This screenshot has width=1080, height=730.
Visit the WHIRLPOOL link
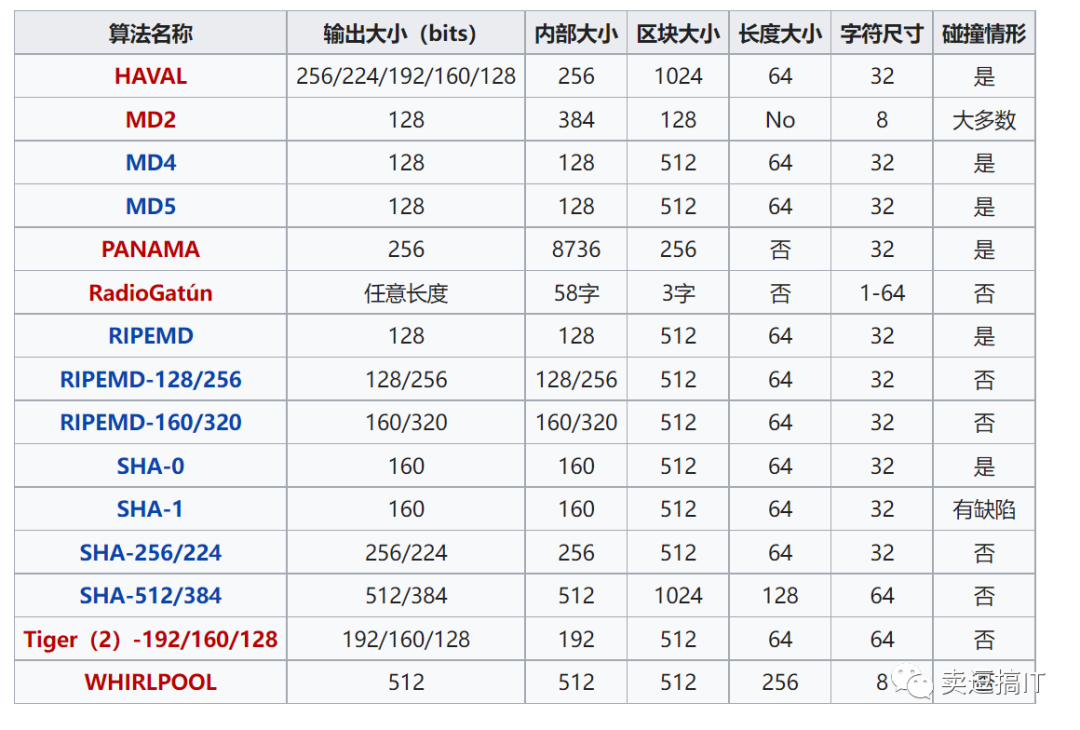(x=150, y=682)
